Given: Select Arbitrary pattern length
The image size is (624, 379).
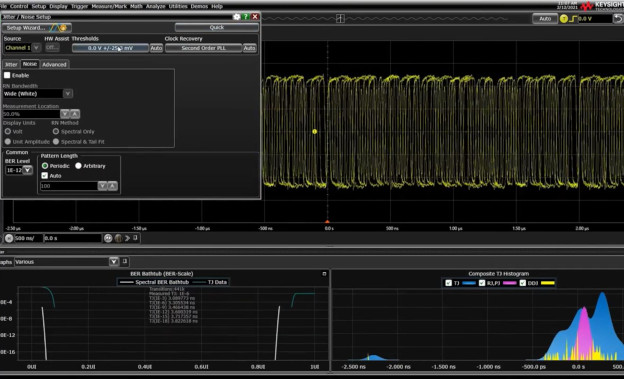Looking at the screenshot, I should pyautogui.click(x=78, y=166).
